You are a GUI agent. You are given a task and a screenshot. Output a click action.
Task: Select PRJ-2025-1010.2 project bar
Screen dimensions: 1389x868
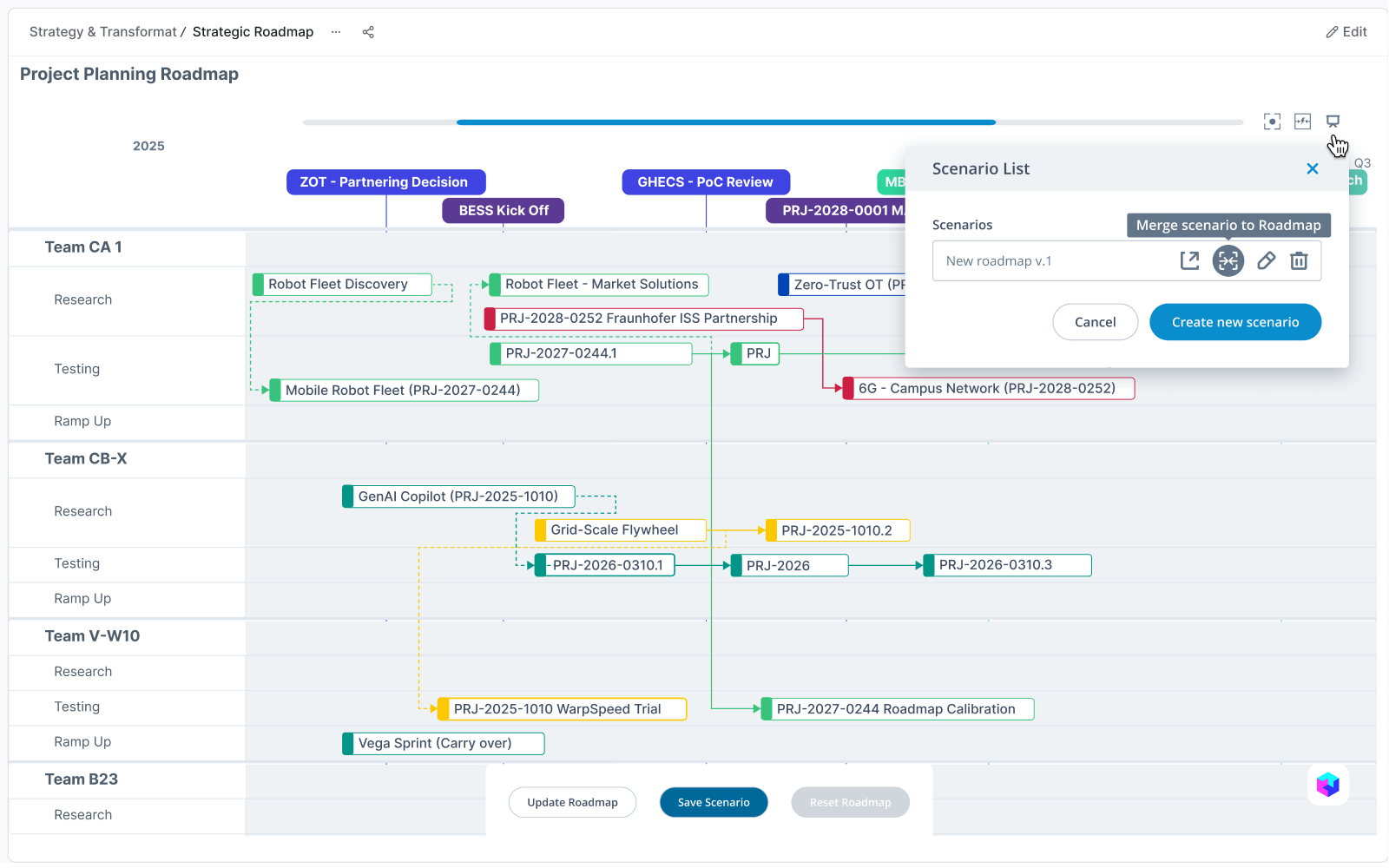point(838,530)
